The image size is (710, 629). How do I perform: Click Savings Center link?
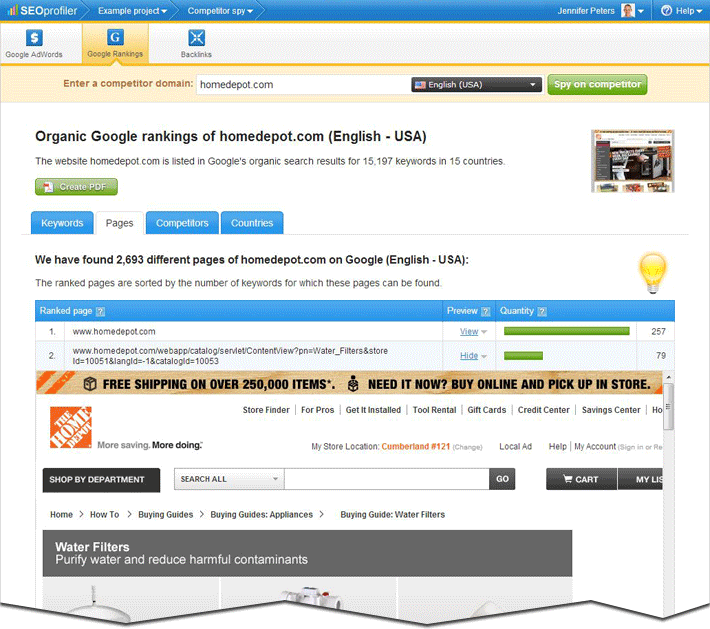click(x=611, y=410)
